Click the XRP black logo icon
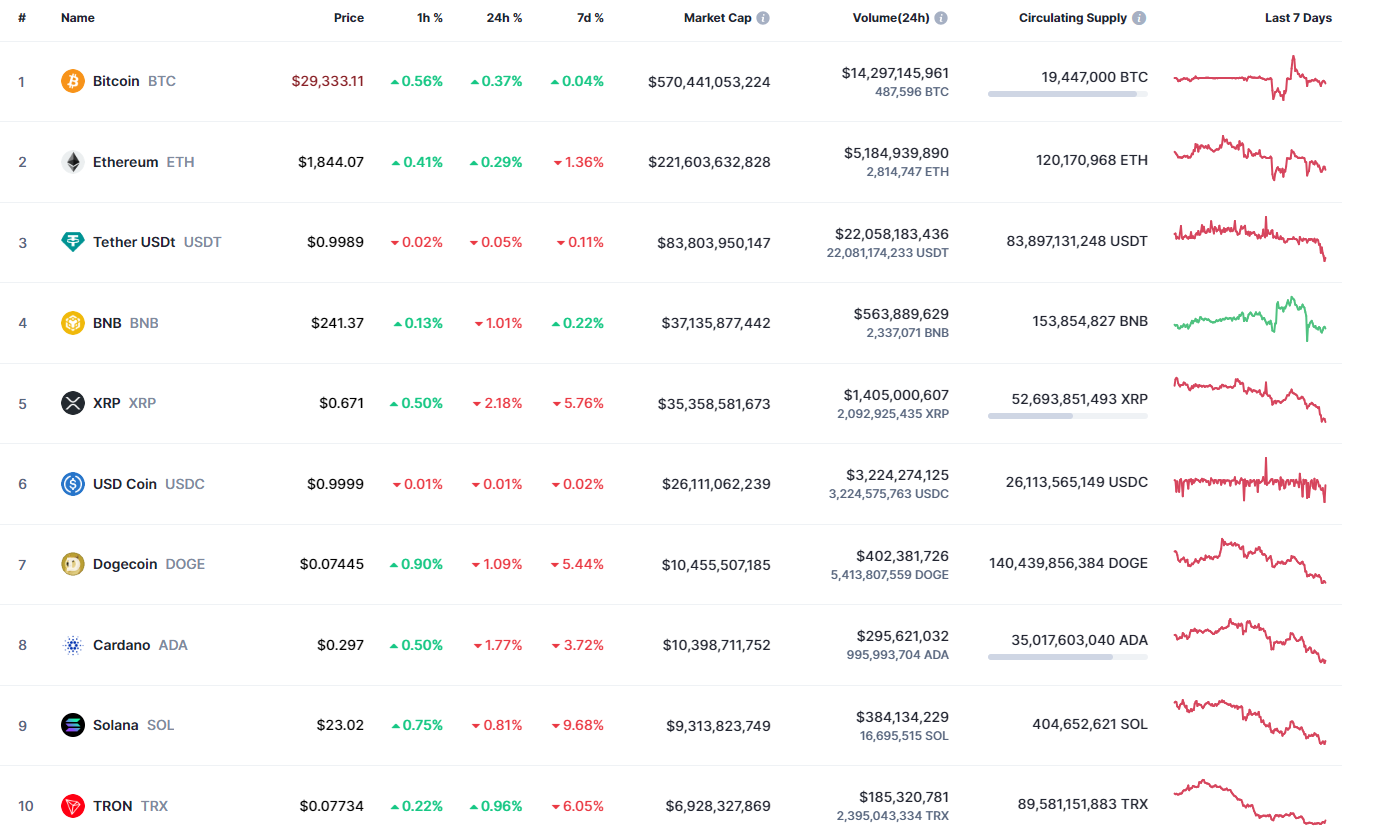The width and height of the screenshot is (1386, 837). [72, 403]
